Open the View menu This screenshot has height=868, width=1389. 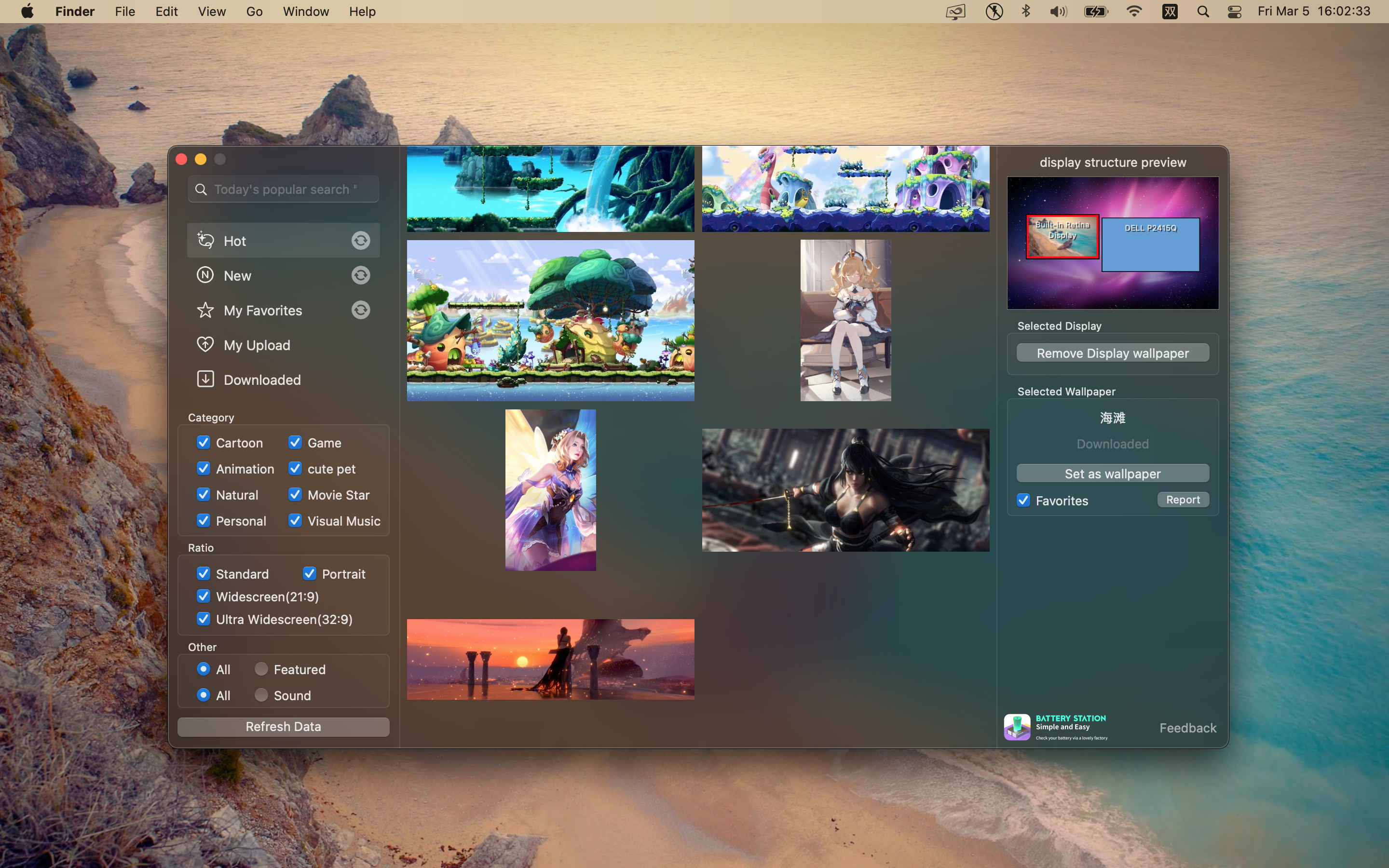pyautogui.click(x=212, y=12)
